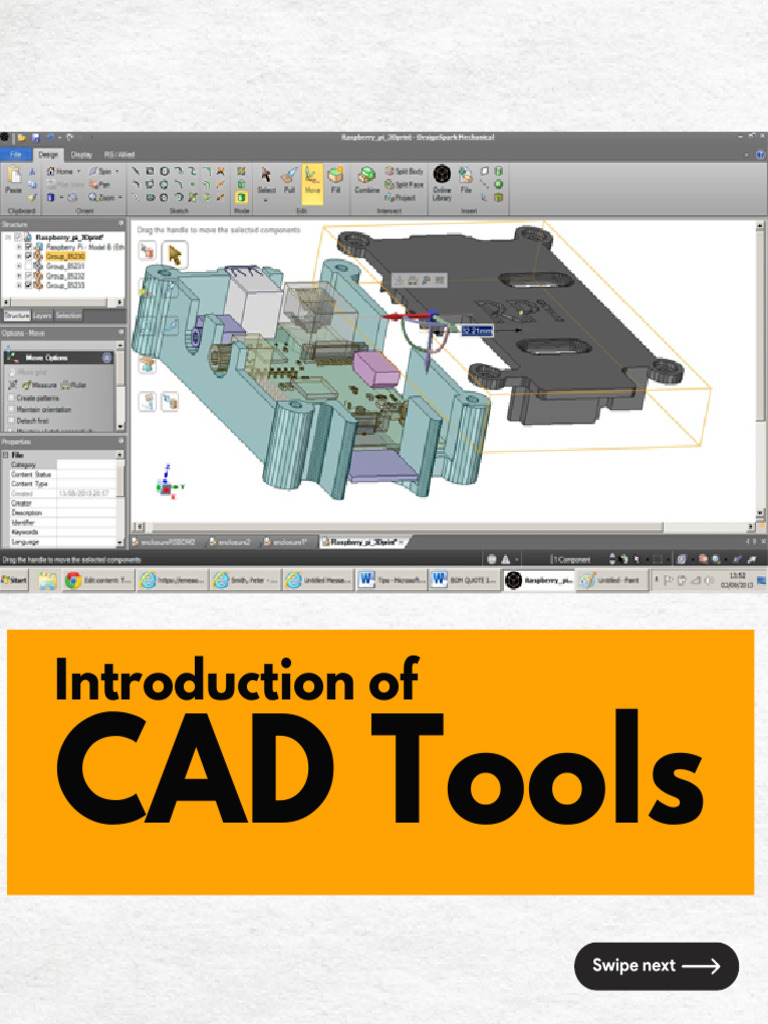Toggle visibility checkbox of Group_85230
The width and height of the screenshot is (768, 1024).
28,257
